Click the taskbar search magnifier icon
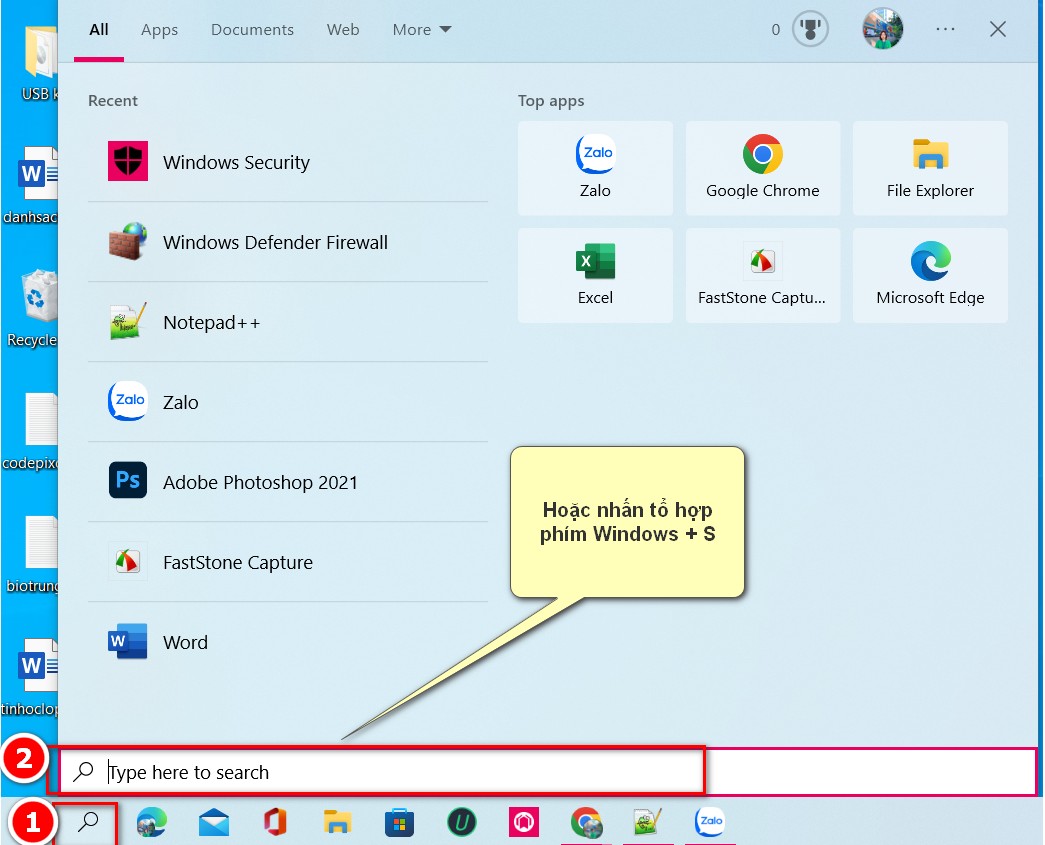The height and width of the screenshot is (845, 1045). tap(87, 822)
